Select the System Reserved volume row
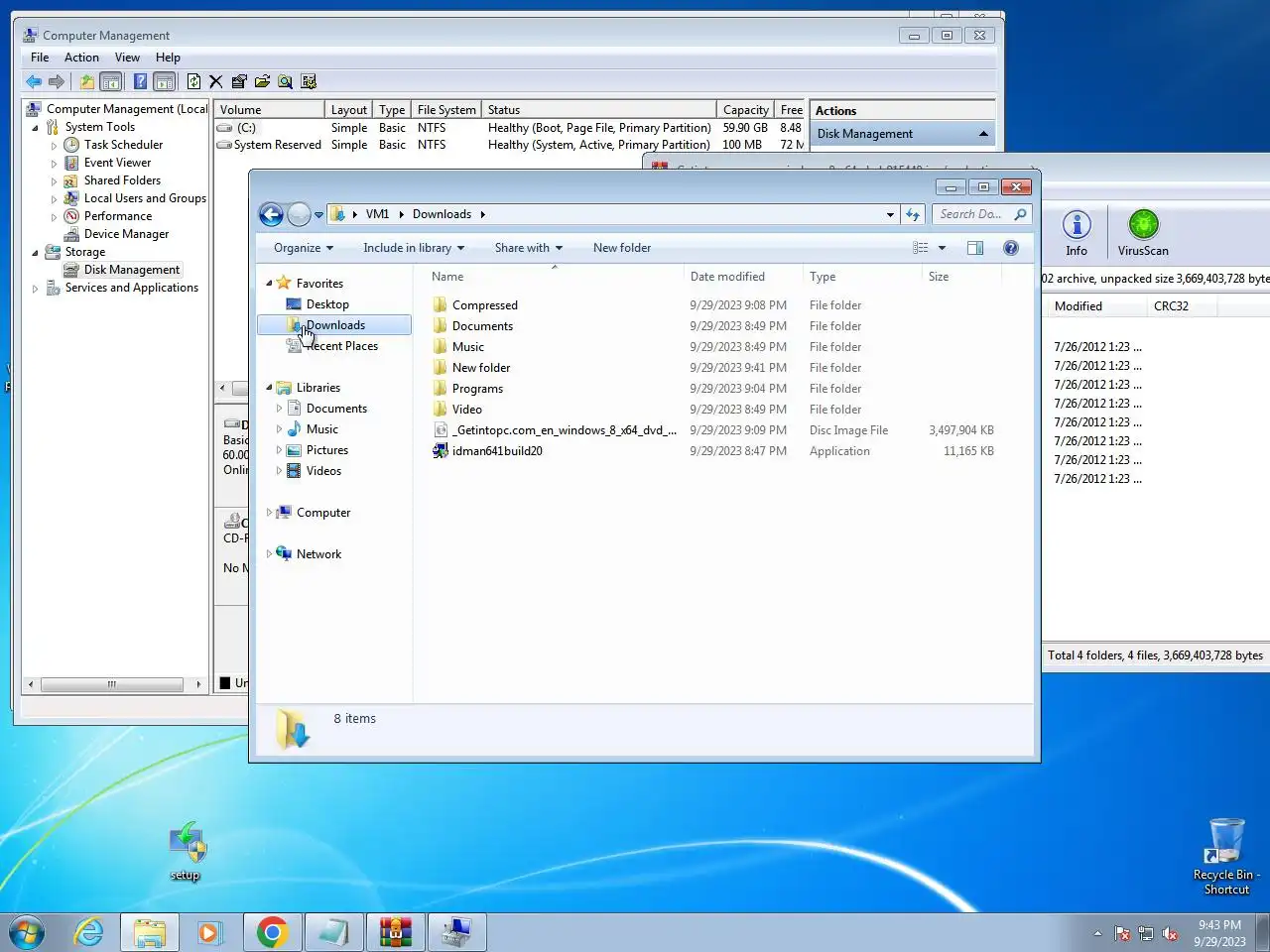 click(x=509, y=145)
